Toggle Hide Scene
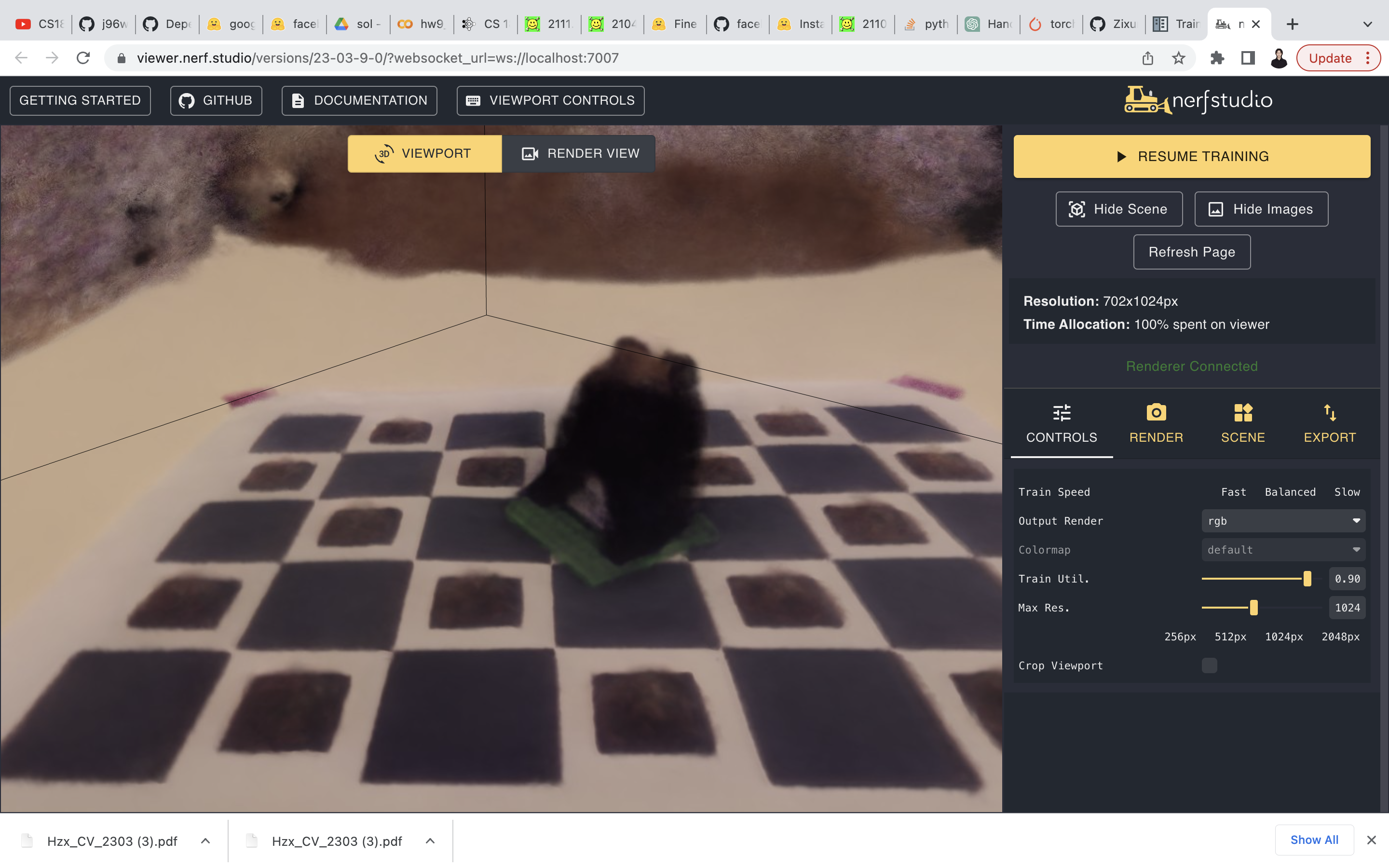Image resolution: width=1389 pixels, height=868 pixels. pyautogui.click(x=1118, y=209)
